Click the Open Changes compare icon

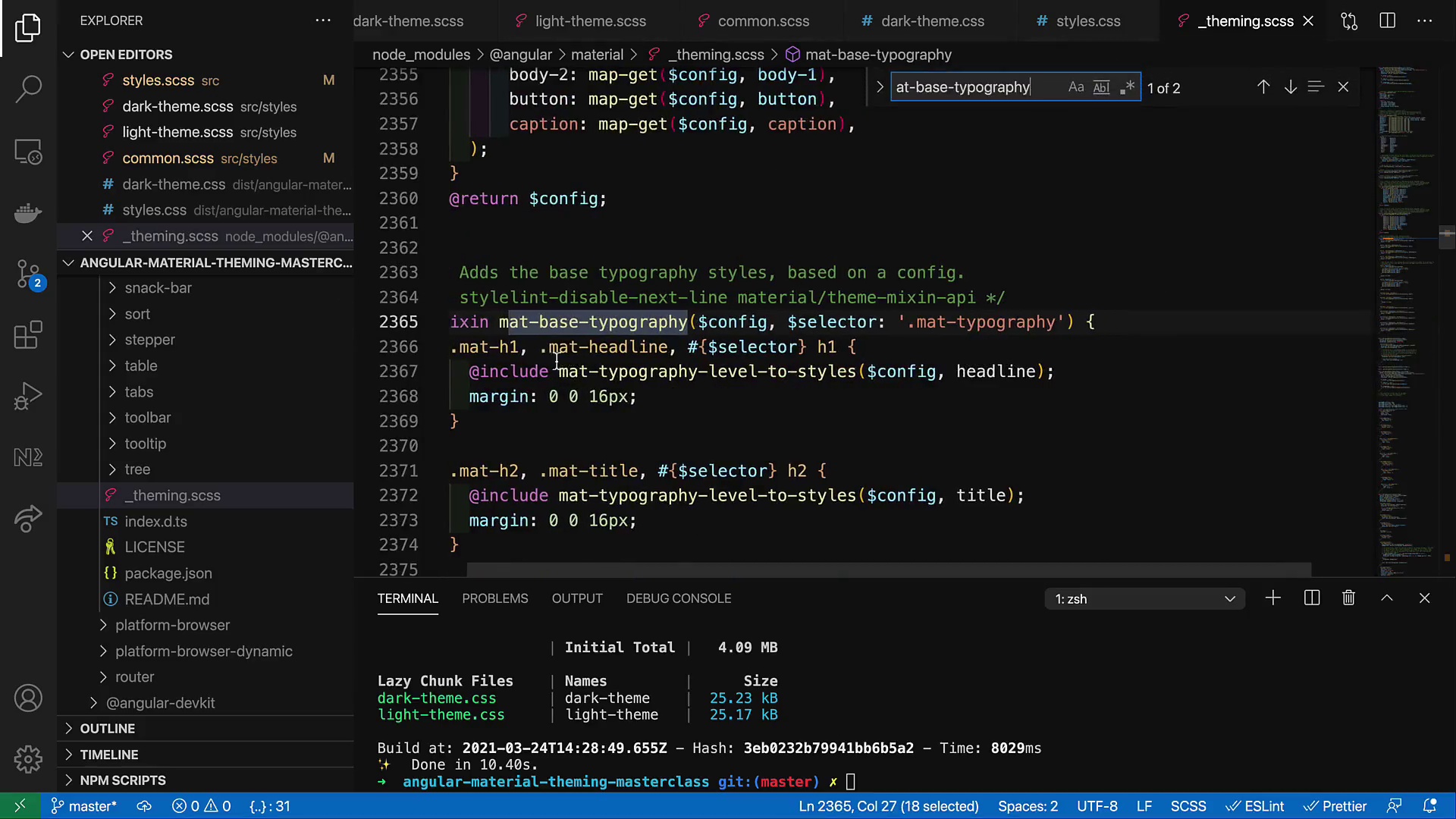click(x=1349, y=21)
